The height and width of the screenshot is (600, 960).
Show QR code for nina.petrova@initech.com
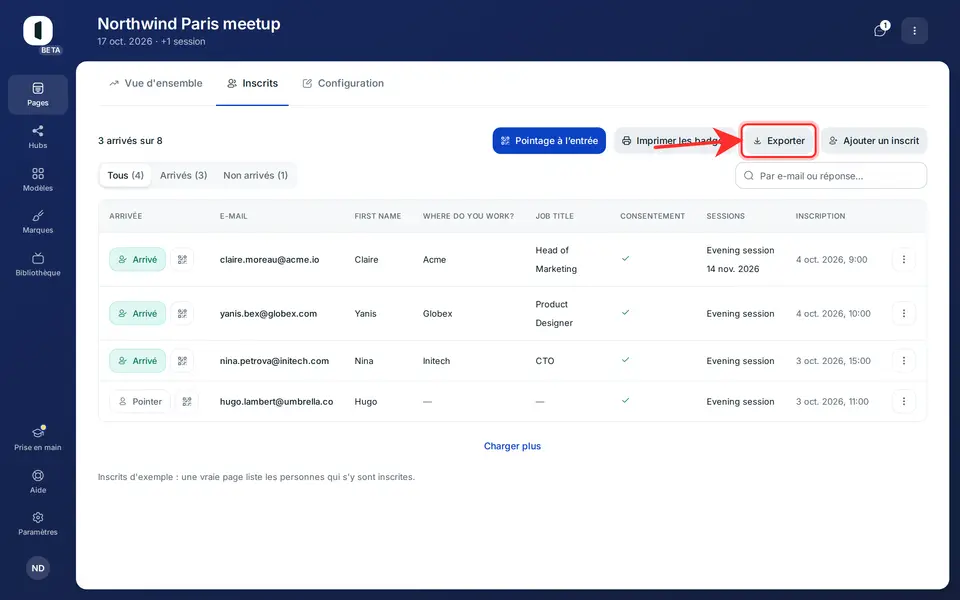[182, 361]
